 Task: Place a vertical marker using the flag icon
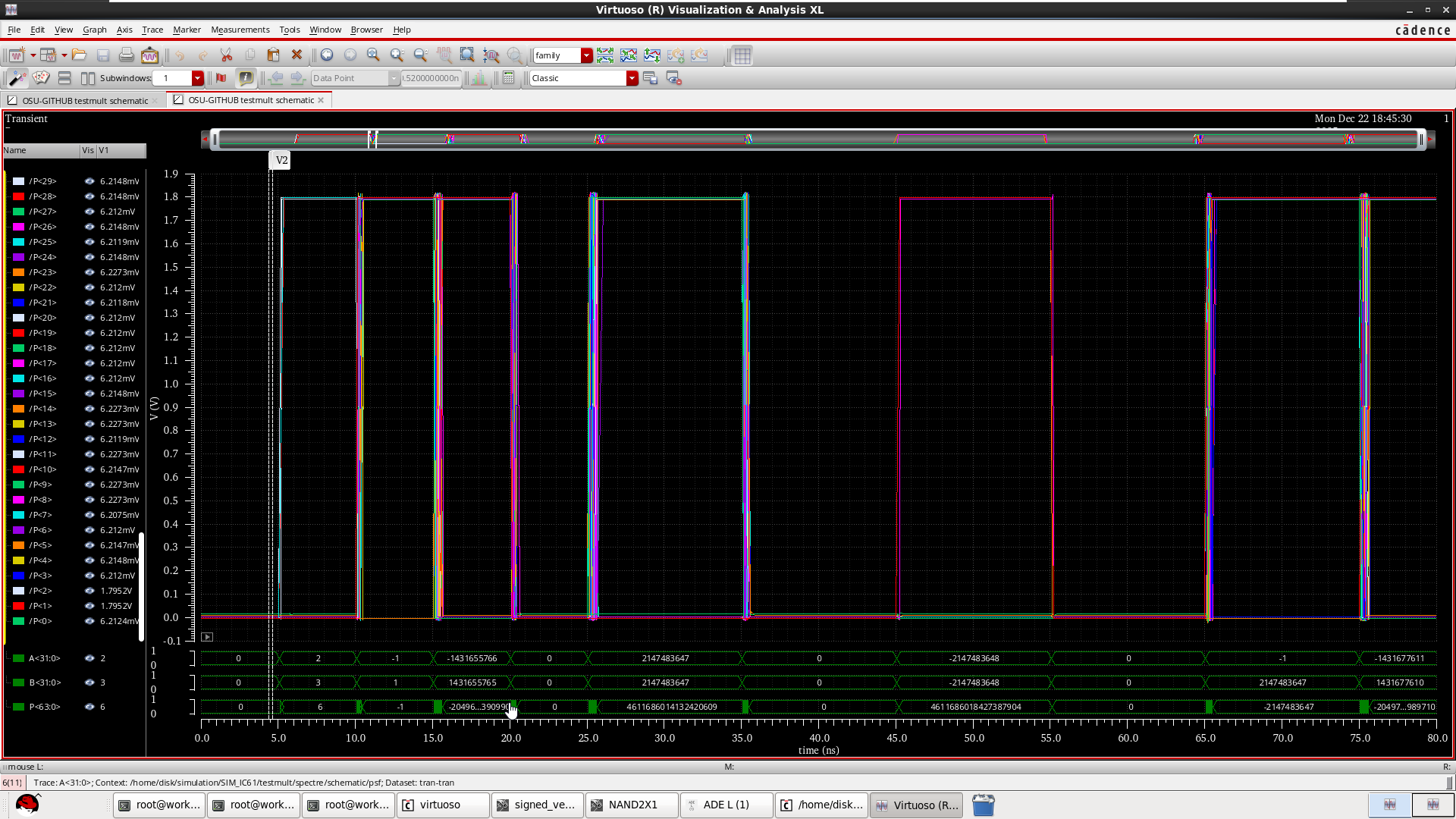point(221,77)
